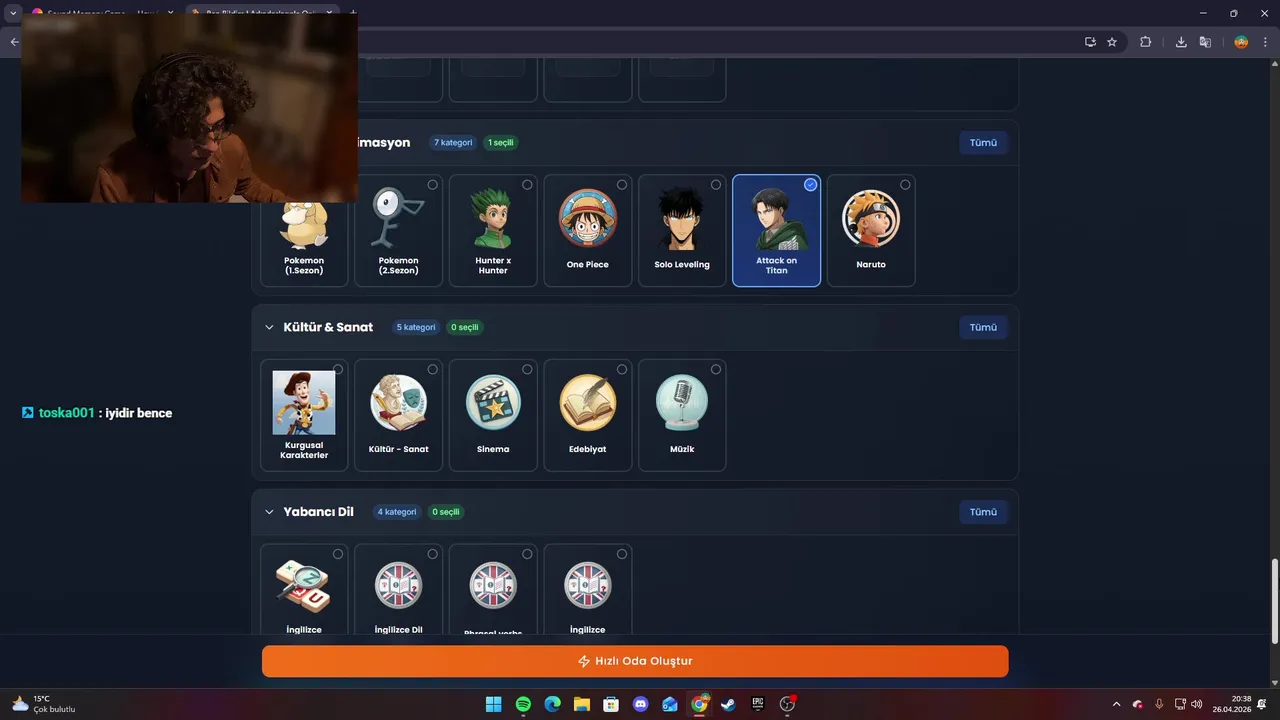
Task: Collapse the Kültür & Sanat section chevron
Action: 269,327
